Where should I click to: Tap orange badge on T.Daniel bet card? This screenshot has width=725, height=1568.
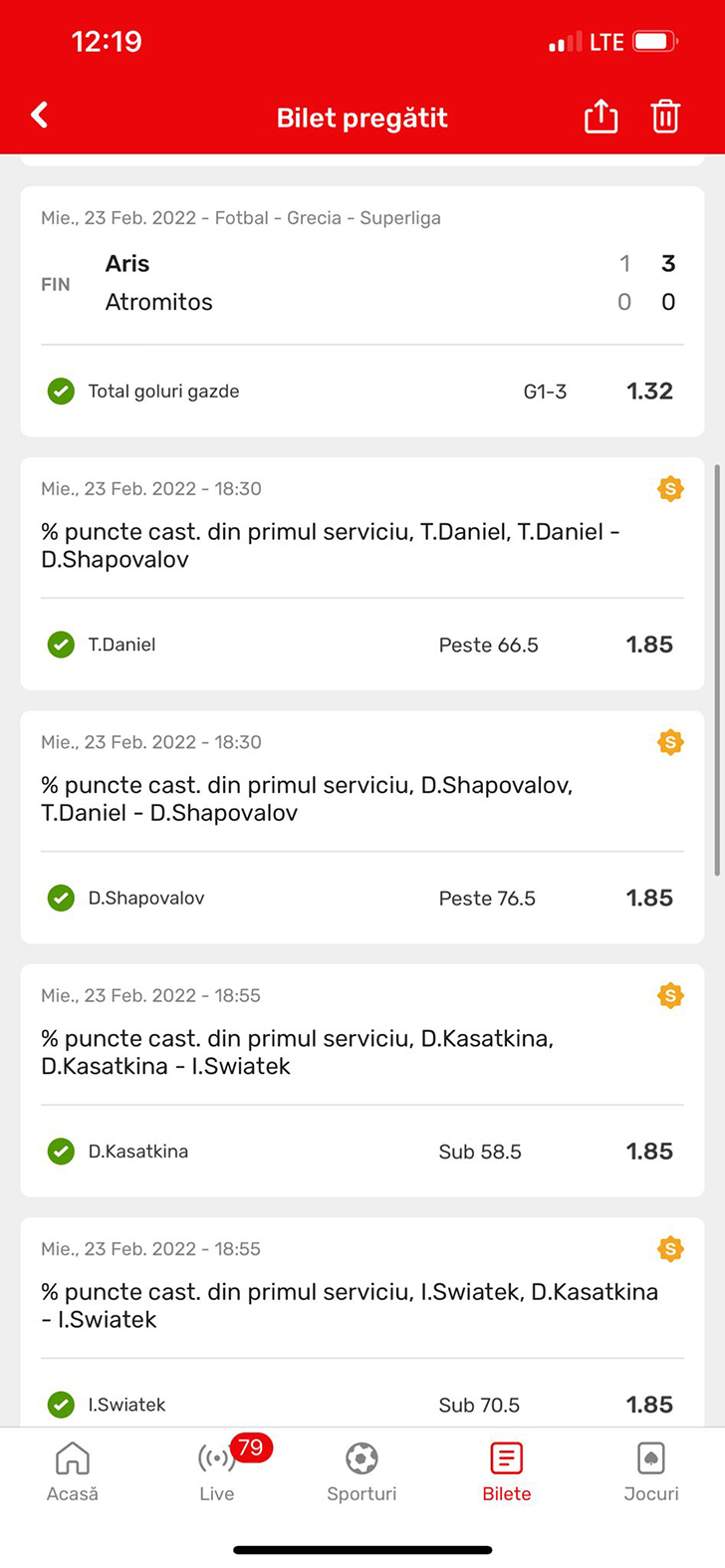click(670, 489)
